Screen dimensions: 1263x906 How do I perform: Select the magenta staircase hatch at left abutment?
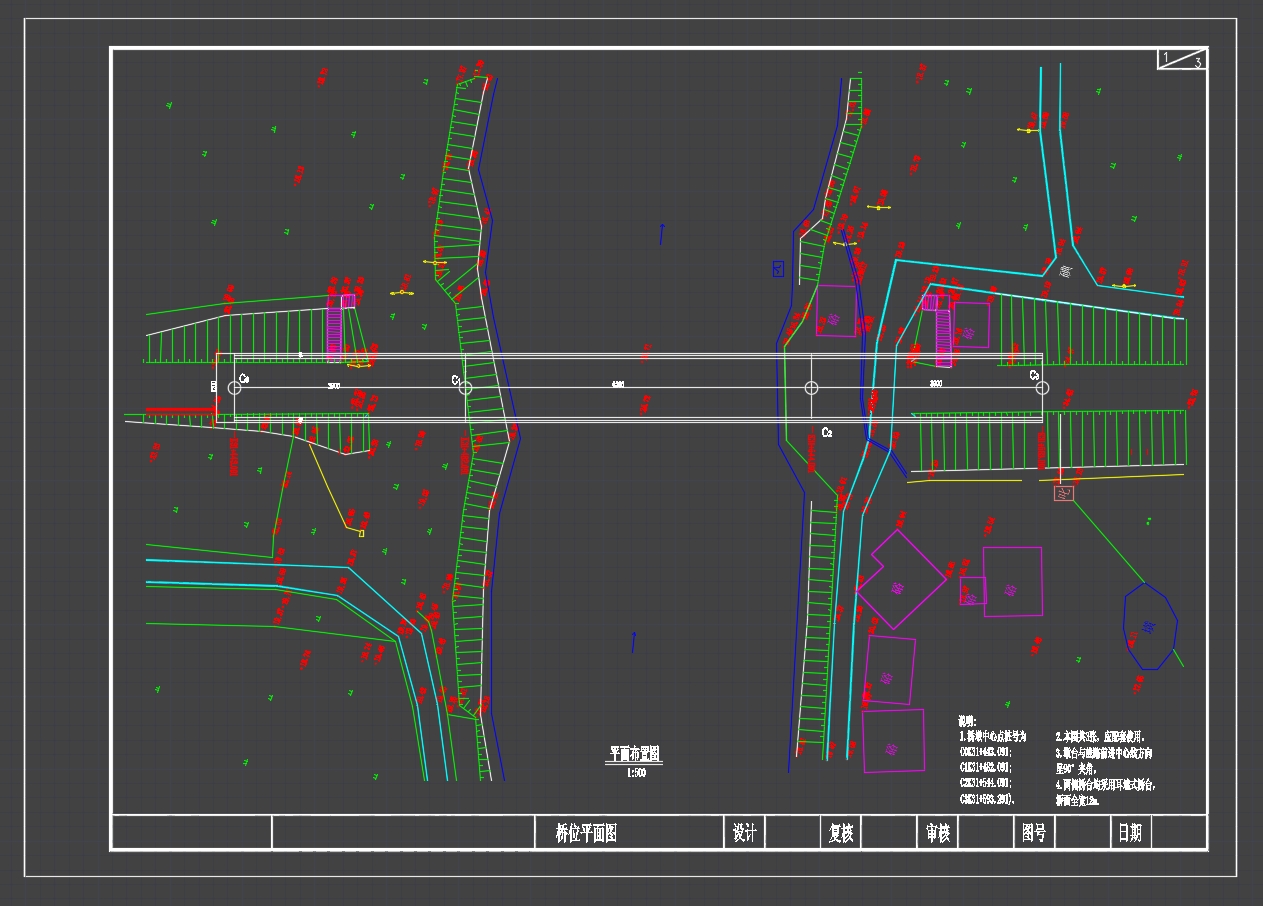pyautogui.click(x=334, y=332)
